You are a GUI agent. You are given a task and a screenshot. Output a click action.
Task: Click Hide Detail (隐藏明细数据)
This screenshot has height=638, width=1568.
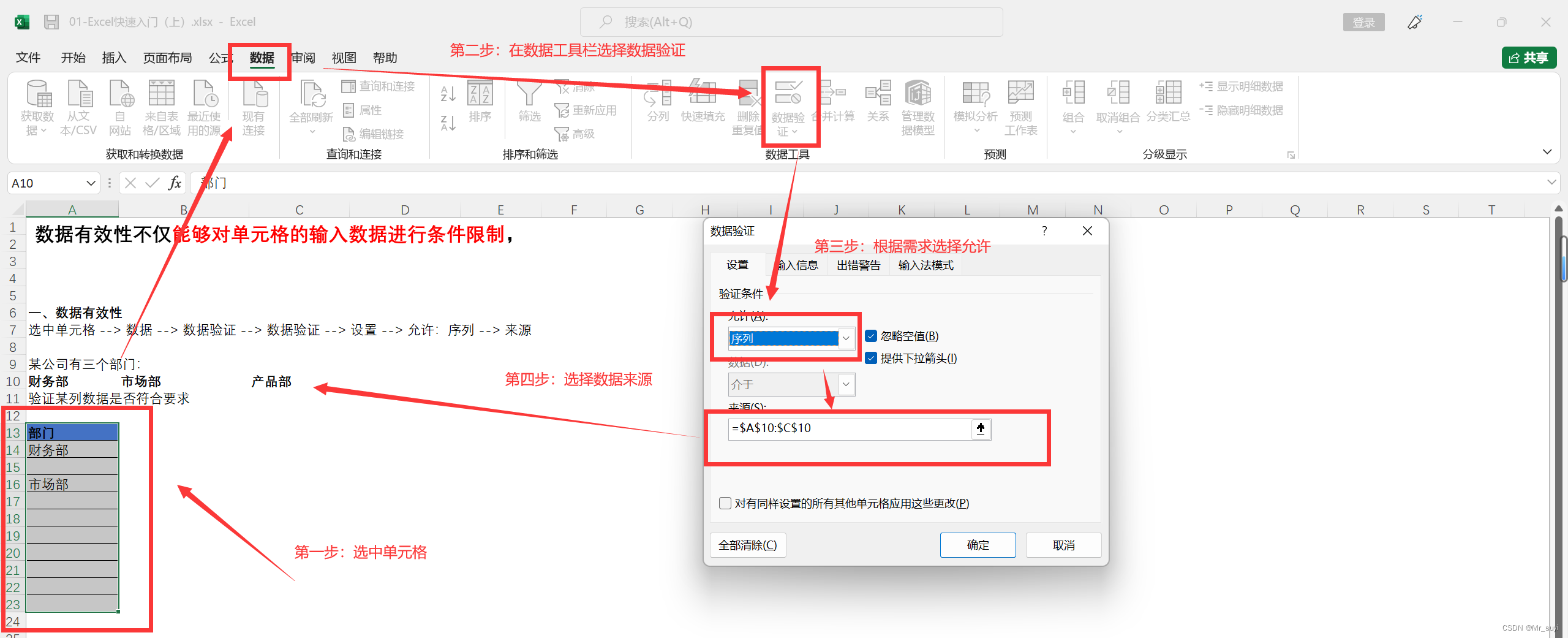[1242, 110]
